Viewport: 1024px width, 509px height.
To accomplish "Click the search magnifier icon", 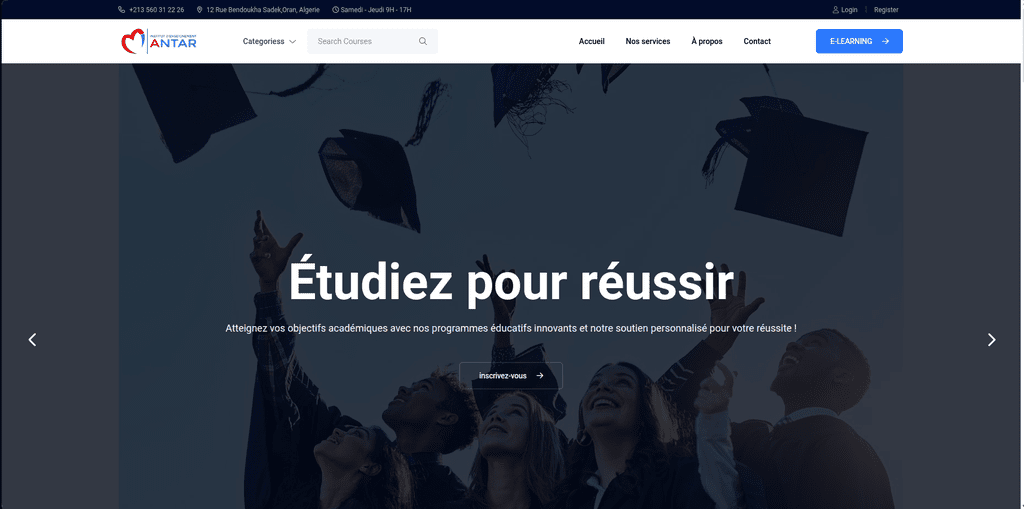I will (x=423, y=41).
